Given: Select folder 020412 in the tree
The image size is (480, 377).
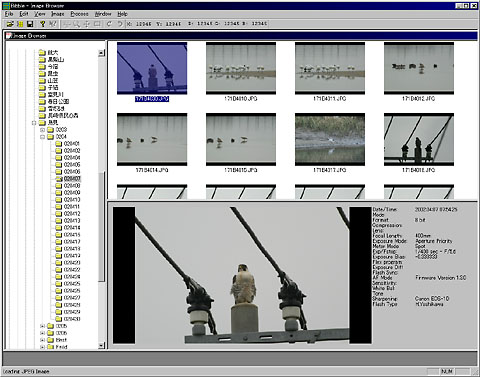Looking at the screenshot, I should (x=72, y=214).
